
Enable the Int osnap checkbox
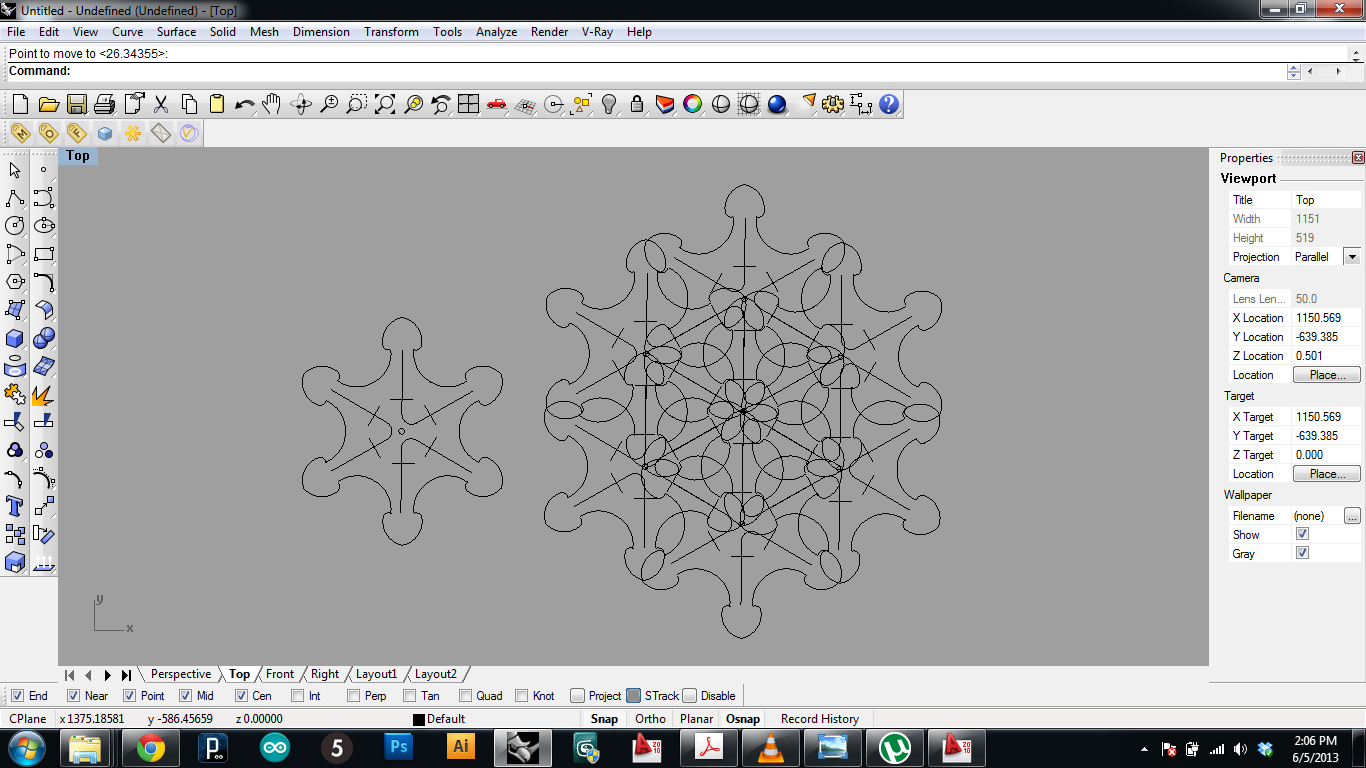(298, 696)
